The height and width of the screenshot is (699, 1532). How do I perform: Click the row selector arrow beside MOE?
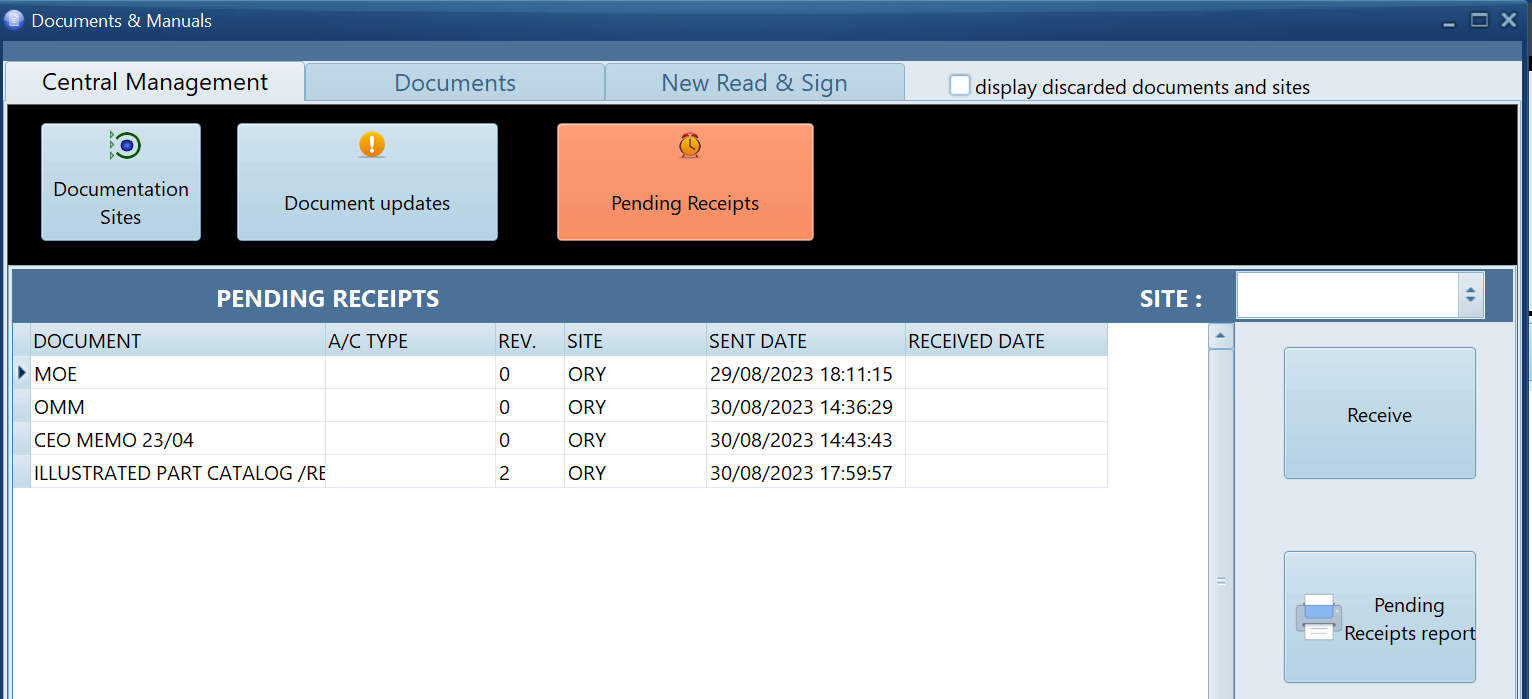(x=22, y=373)
